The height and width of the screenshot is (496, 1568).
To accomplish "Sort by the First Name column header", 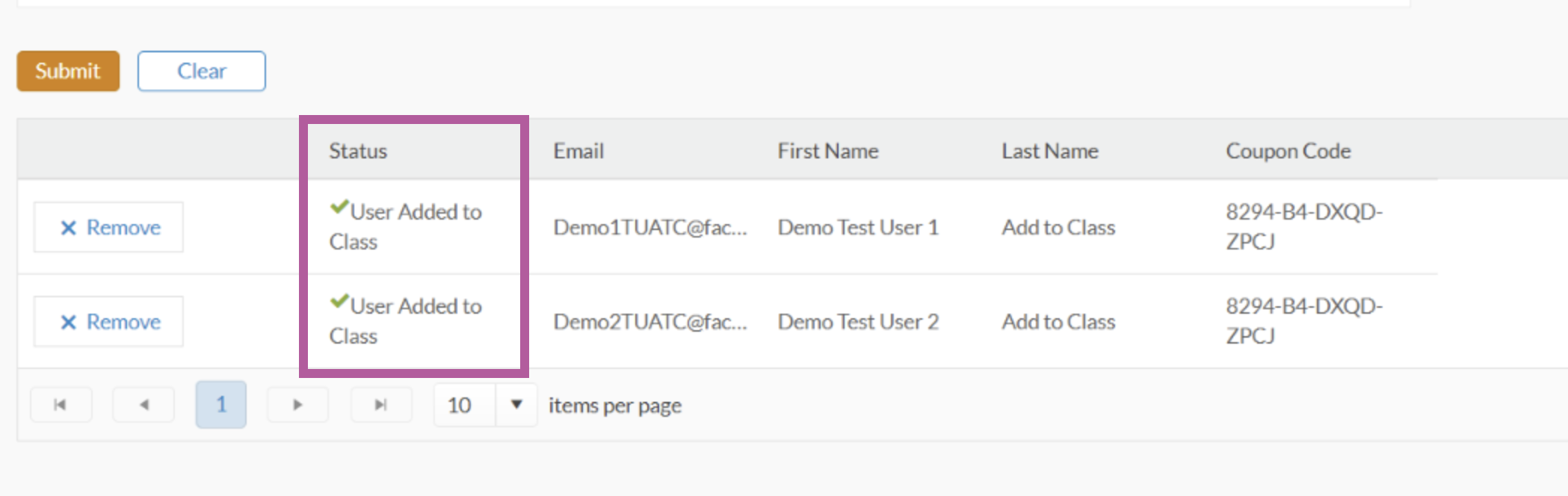I will [828, 151].
